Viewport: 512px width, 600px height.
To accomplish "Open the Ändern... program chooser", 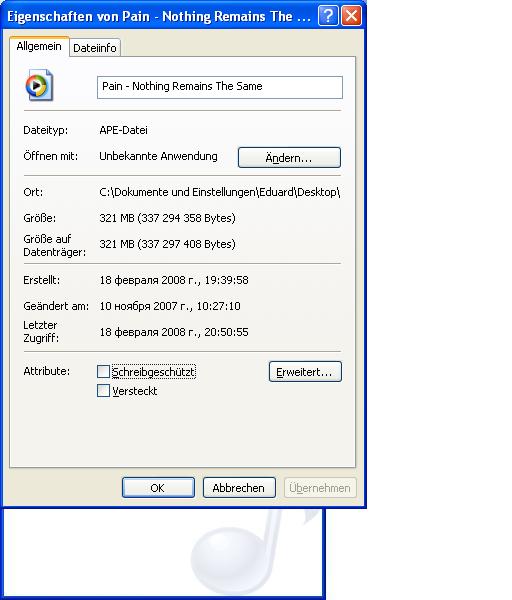I will click(x=289, y=158).
